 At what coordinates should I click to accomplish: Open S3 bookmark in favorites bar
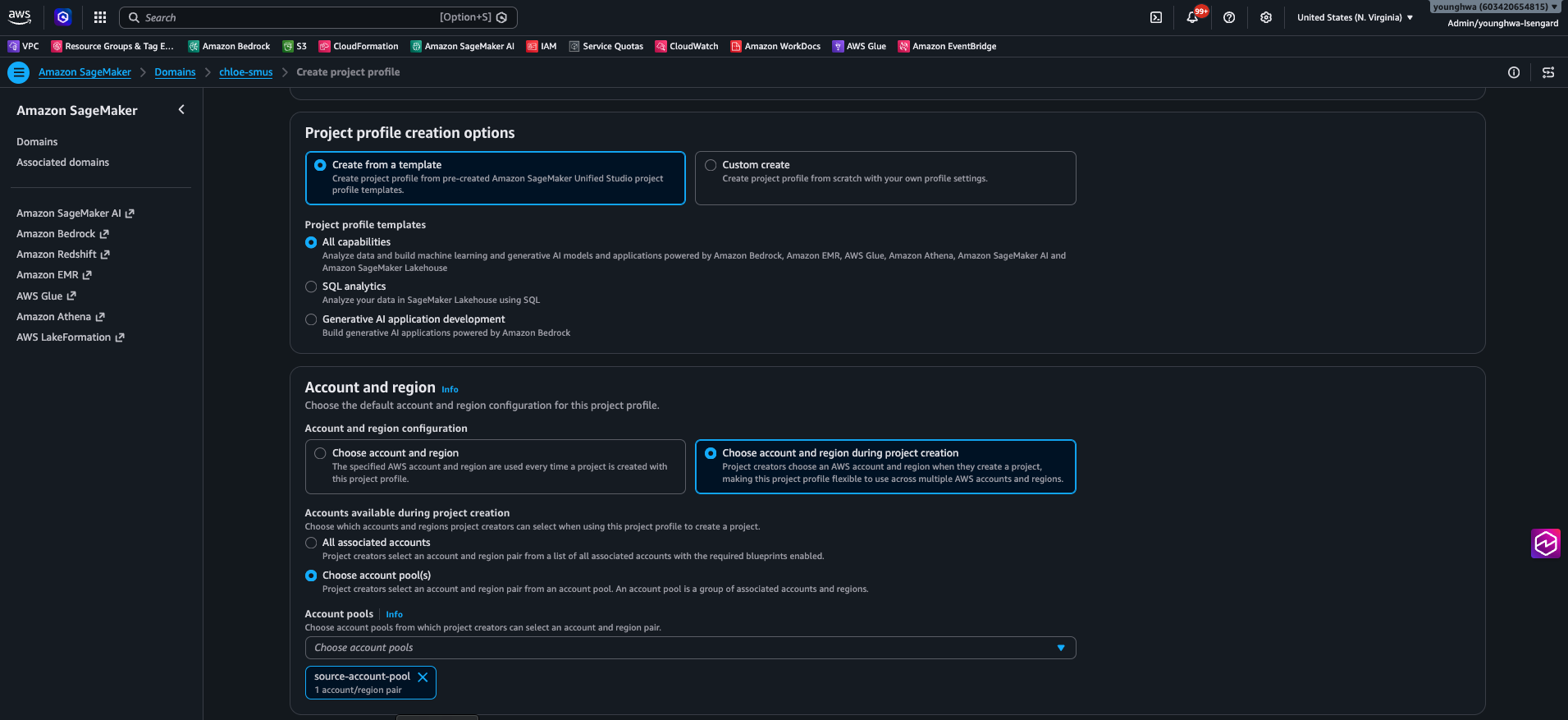coord(295,46)
